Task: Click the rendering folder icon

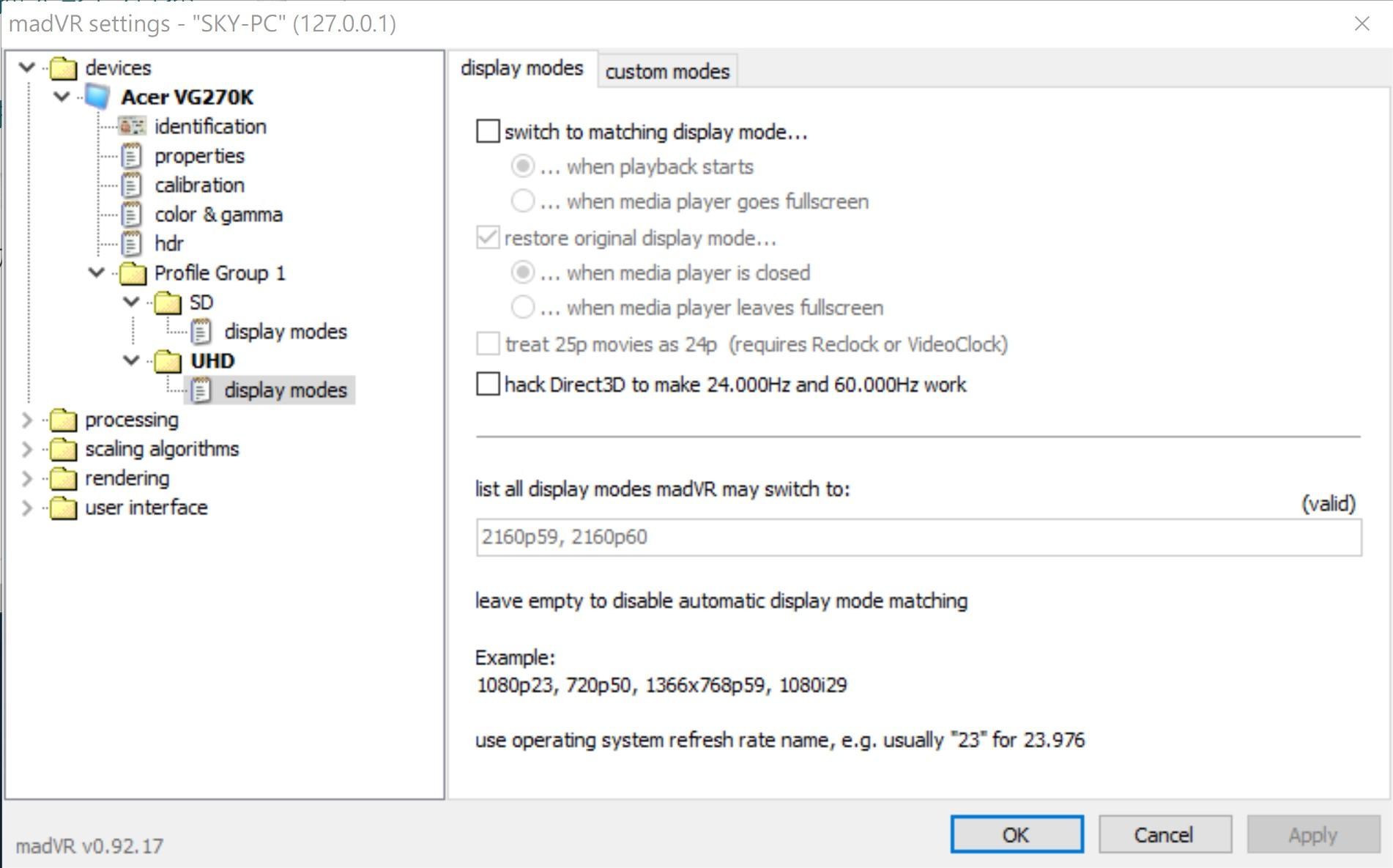Action: [63, 478]
